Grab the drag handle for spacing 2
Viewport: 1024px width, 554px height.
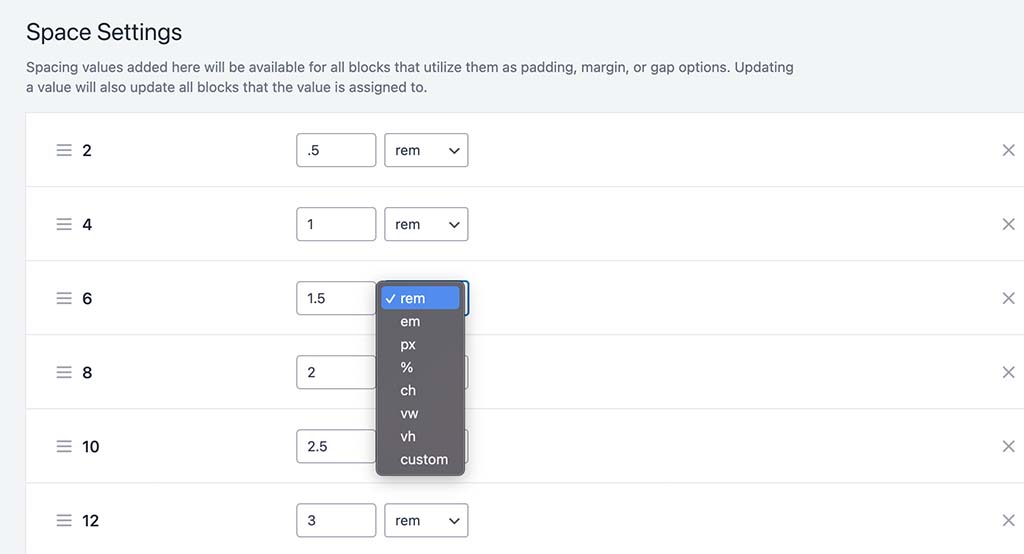click(x=64, y=150)
